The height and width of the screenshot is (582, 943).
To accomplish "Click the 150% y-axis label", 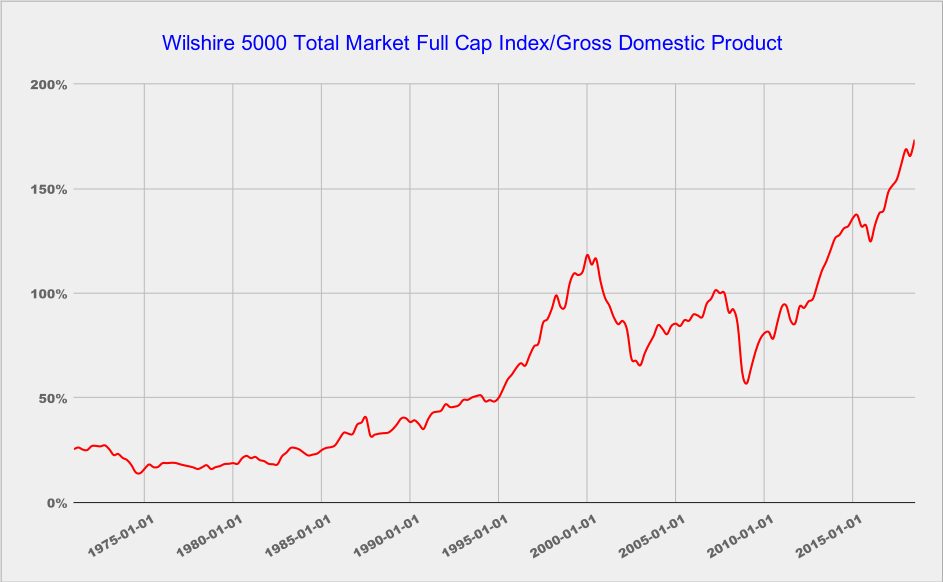I will coord(48,189).
